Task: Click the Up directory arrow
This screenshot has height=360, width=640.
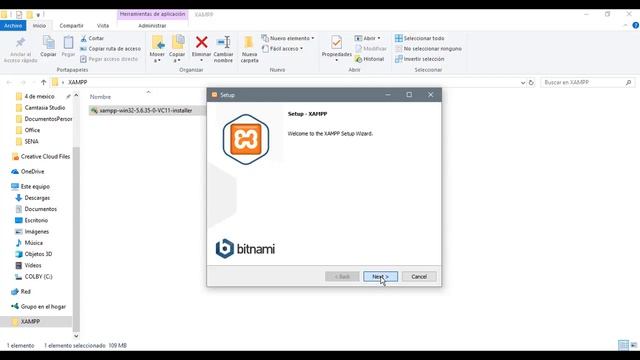Action: [43, 82]
